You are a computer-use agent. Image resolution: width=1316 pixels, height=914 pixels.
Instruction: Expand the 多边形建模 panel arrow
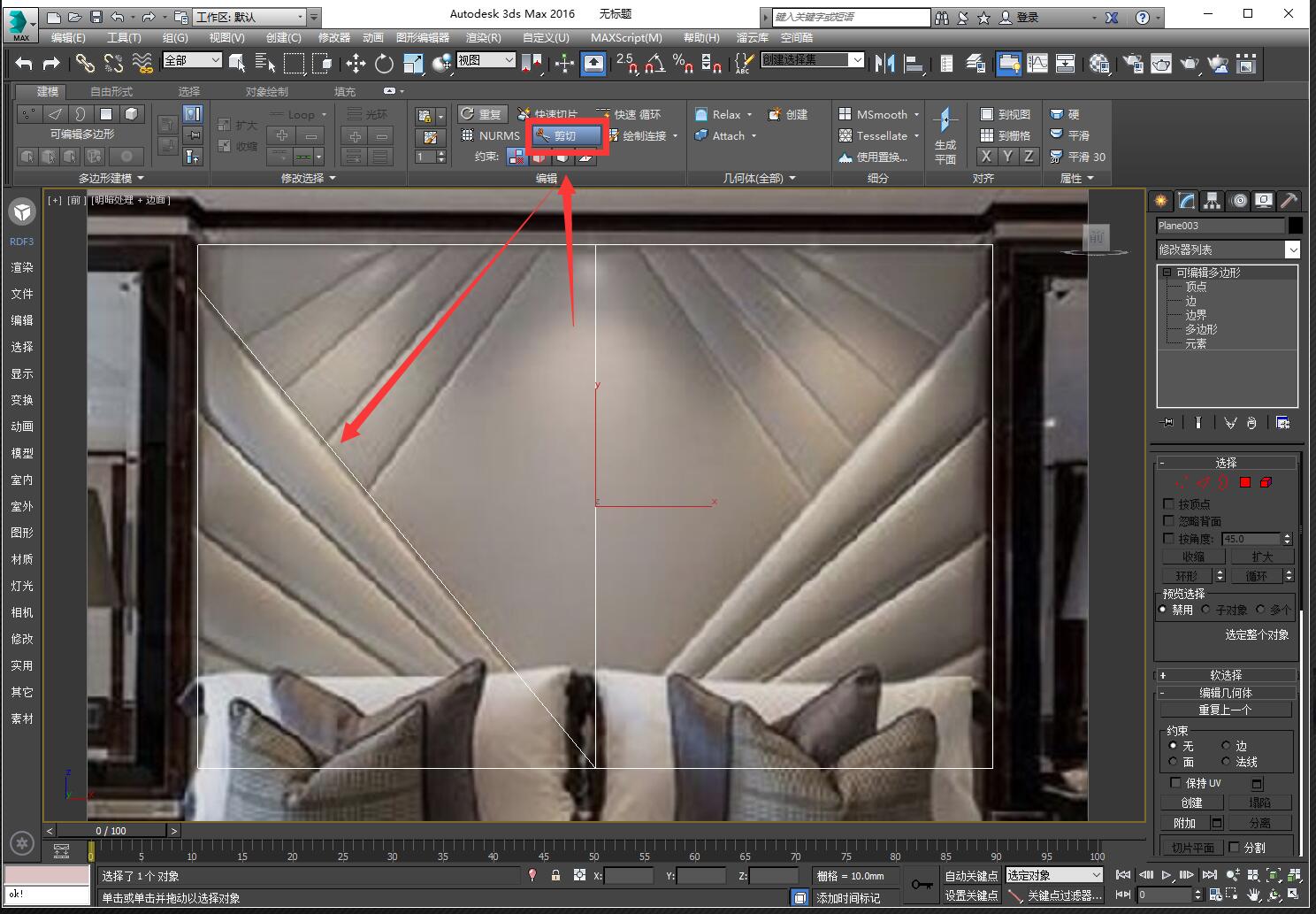pos(141,178)
